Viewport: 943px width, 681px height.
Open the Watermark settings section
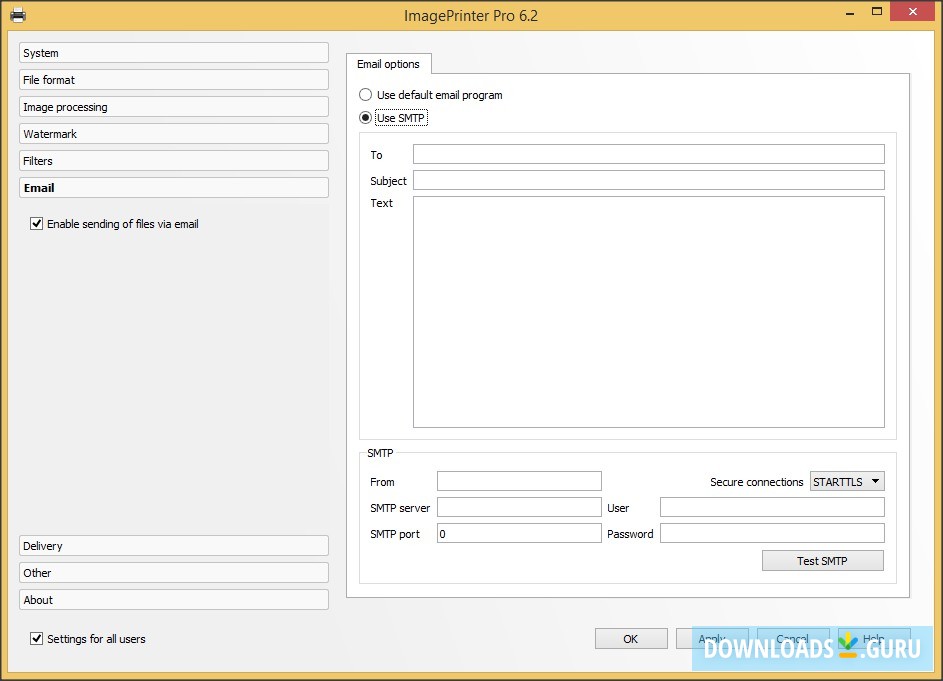(173, 133)
